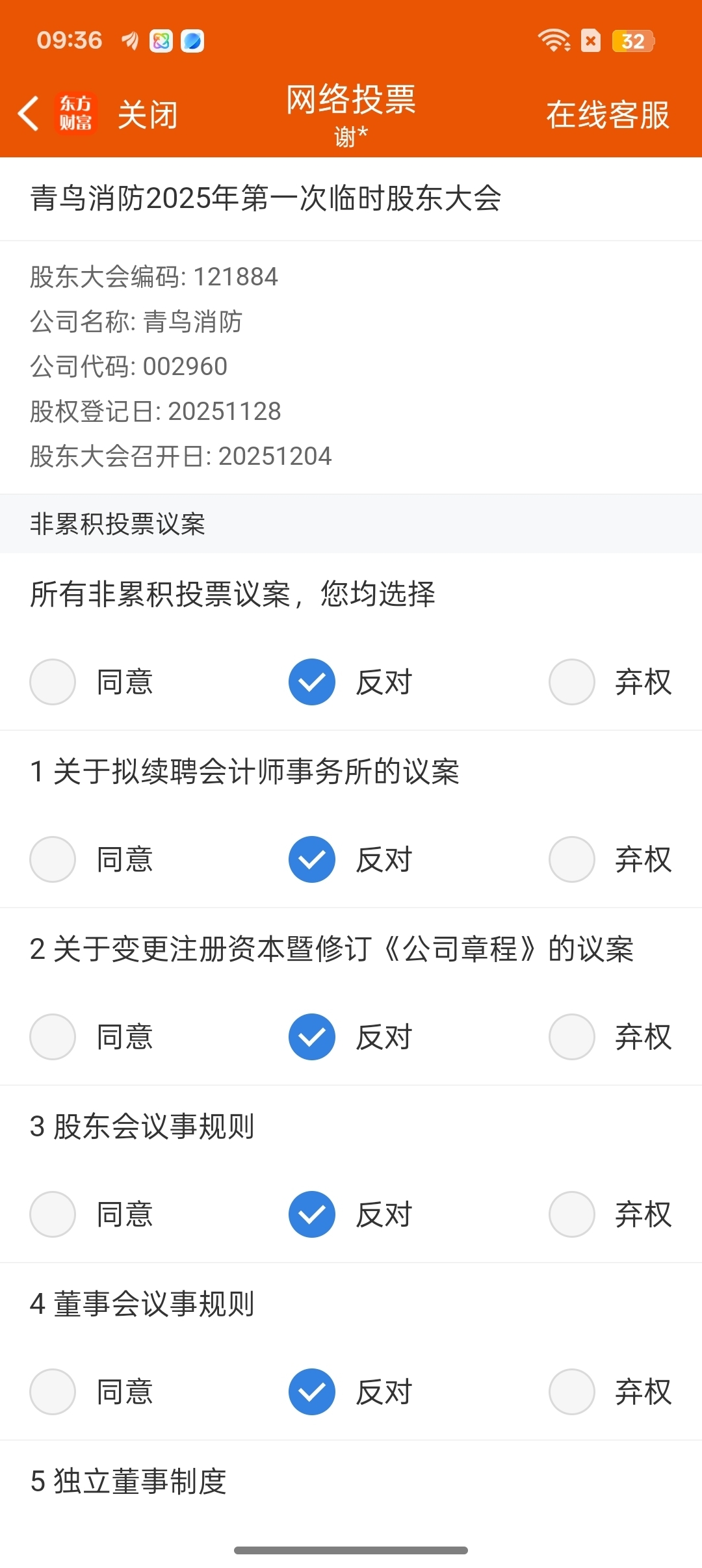Tap the battery level indicator
702x1568 pixels.
[632, 41]
